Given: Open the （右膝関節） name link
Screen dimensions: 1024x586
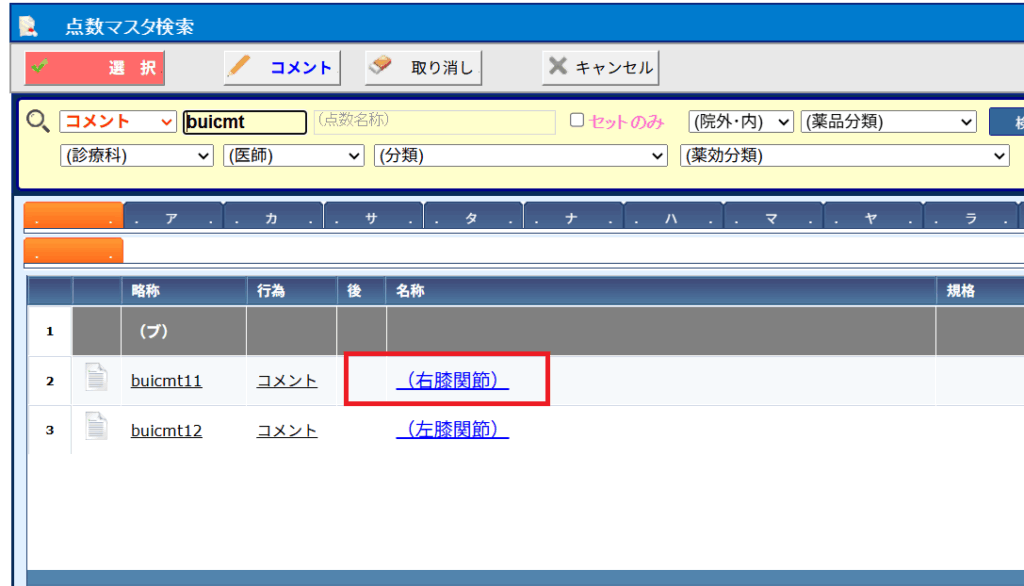Looking at the screenshot, I should pyautogui.click(x=452, y=381).
